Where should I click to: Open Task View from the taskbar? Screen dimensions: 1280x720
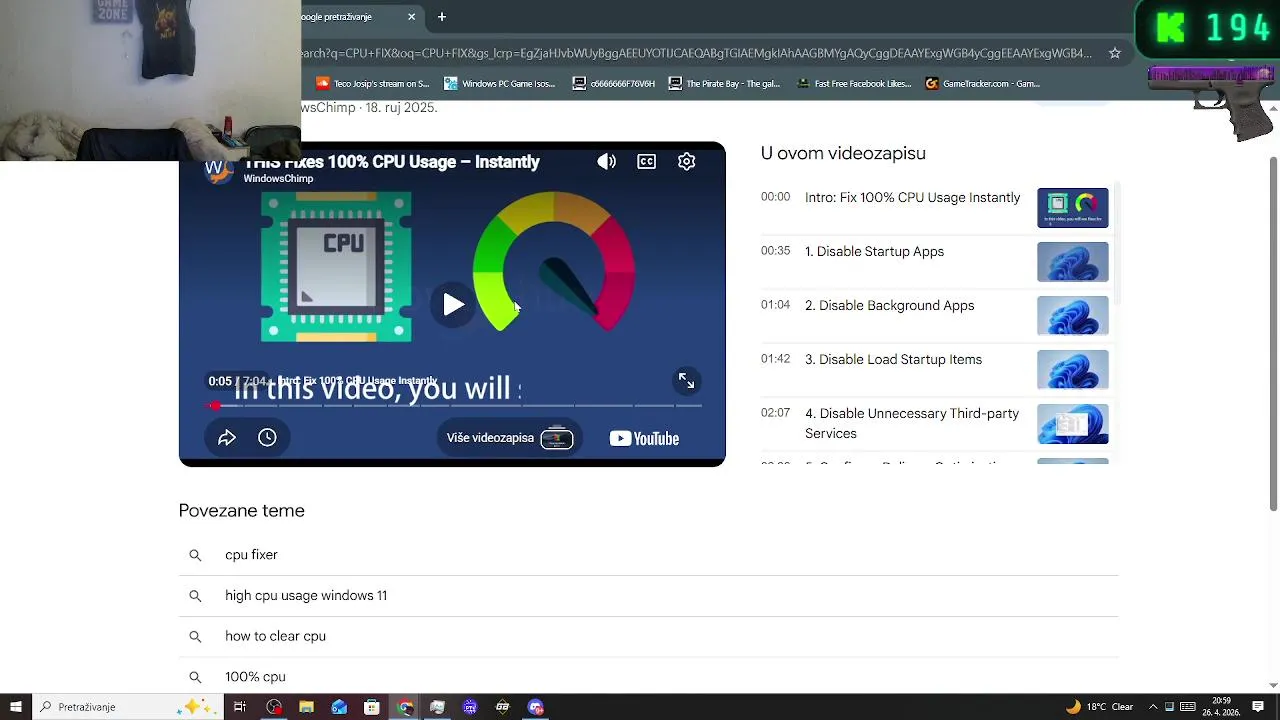click(240, 707)
